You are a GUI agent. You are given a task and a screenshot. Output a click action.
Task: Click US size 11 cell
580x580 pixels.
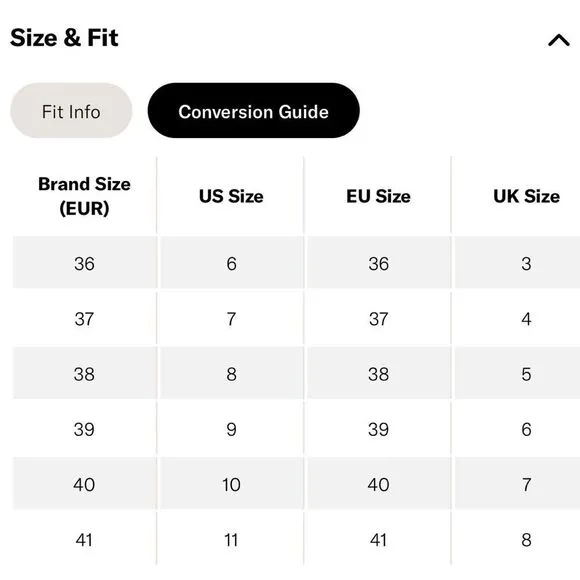(232, 539)
